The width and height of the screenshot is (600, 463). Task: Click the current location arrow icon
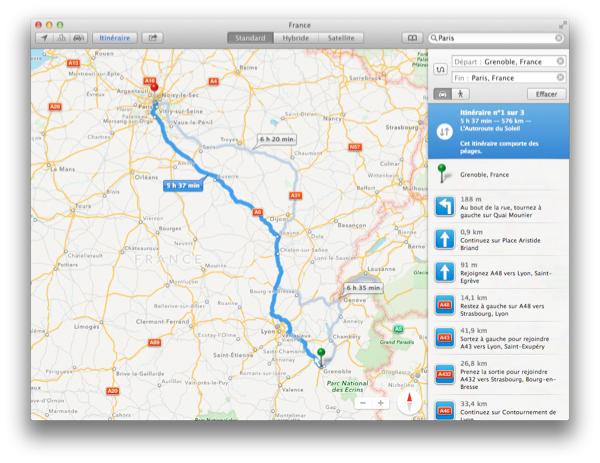coord(44,38)
